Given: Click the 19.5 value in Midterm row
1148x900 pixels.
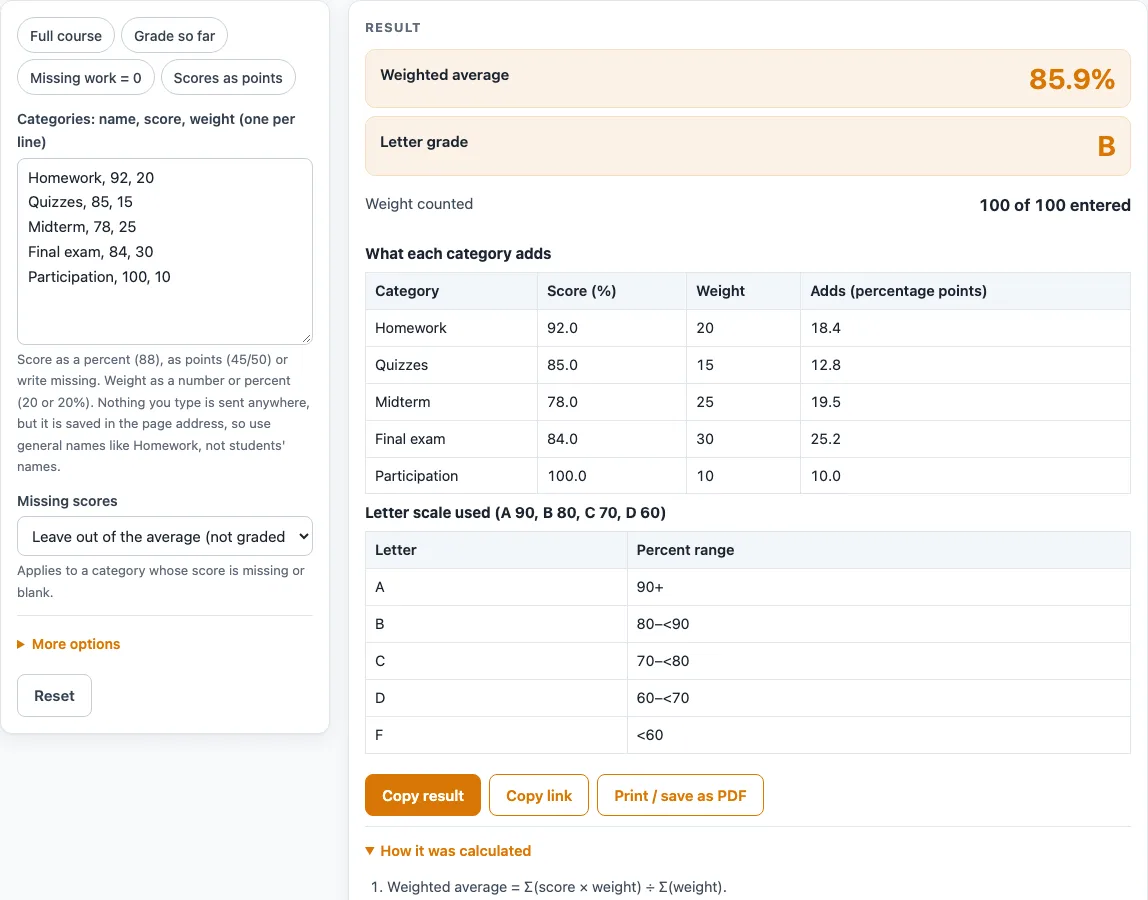Looking at the screenshot, I should click(825, 402).
